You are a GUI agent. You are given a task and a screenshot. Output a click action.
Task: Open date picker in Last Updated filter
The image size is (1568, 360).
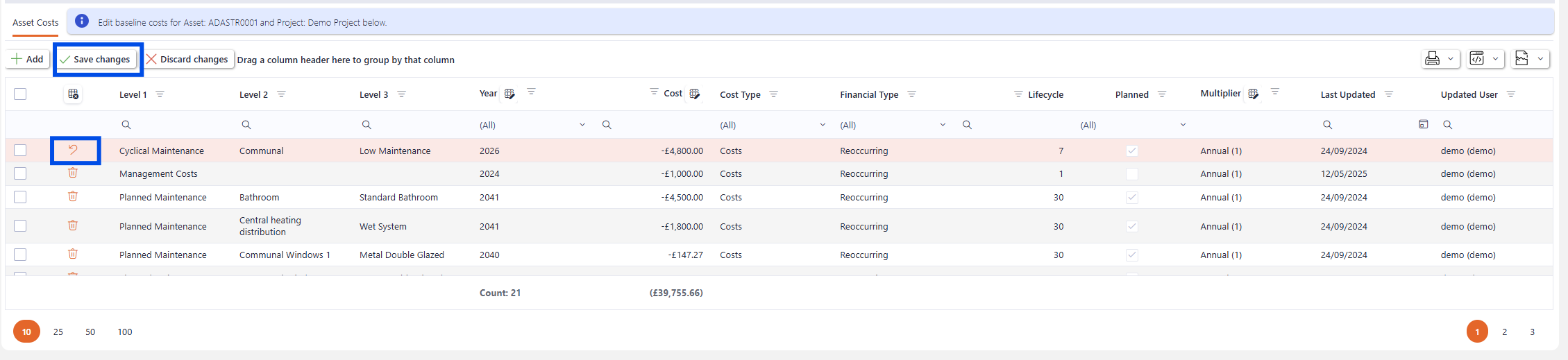pyautogui.click(x=1423, y=124)
